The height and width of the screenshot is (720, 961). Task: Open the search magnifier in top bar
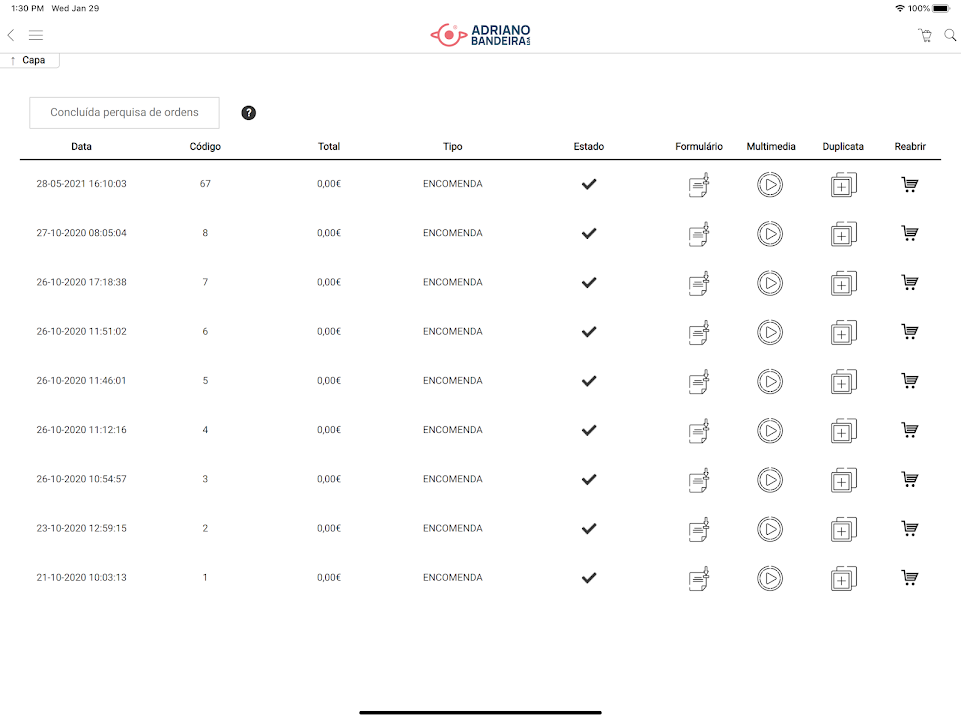950,35
